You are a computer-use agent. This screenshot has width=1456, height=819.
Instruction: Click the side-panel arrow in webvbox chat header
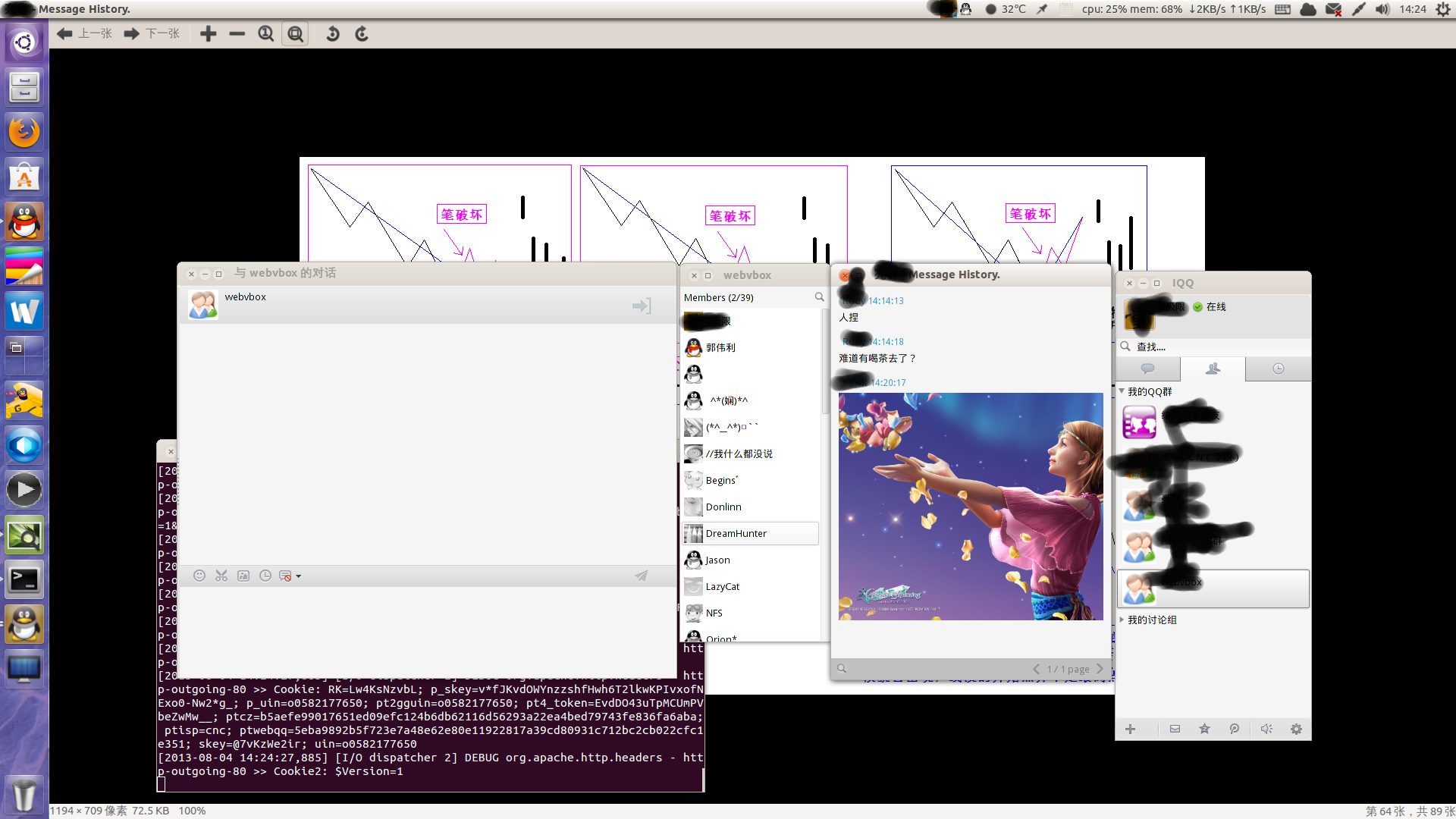click(x=642, y=306)
